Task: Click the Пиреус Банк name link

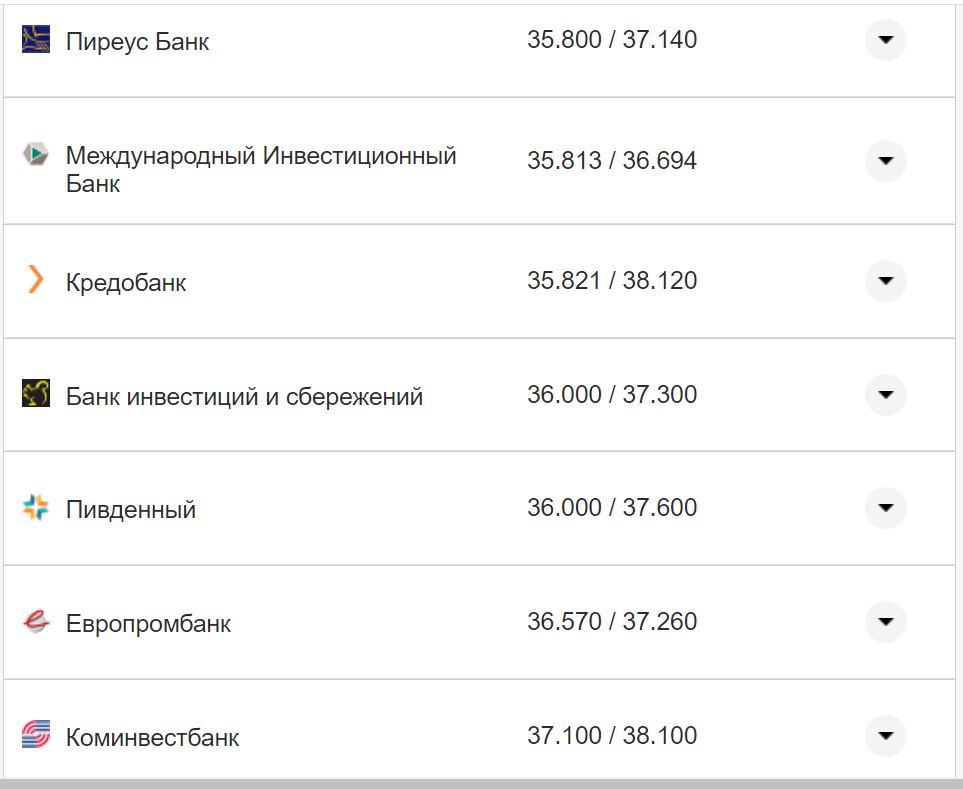Action: point(136,41)
